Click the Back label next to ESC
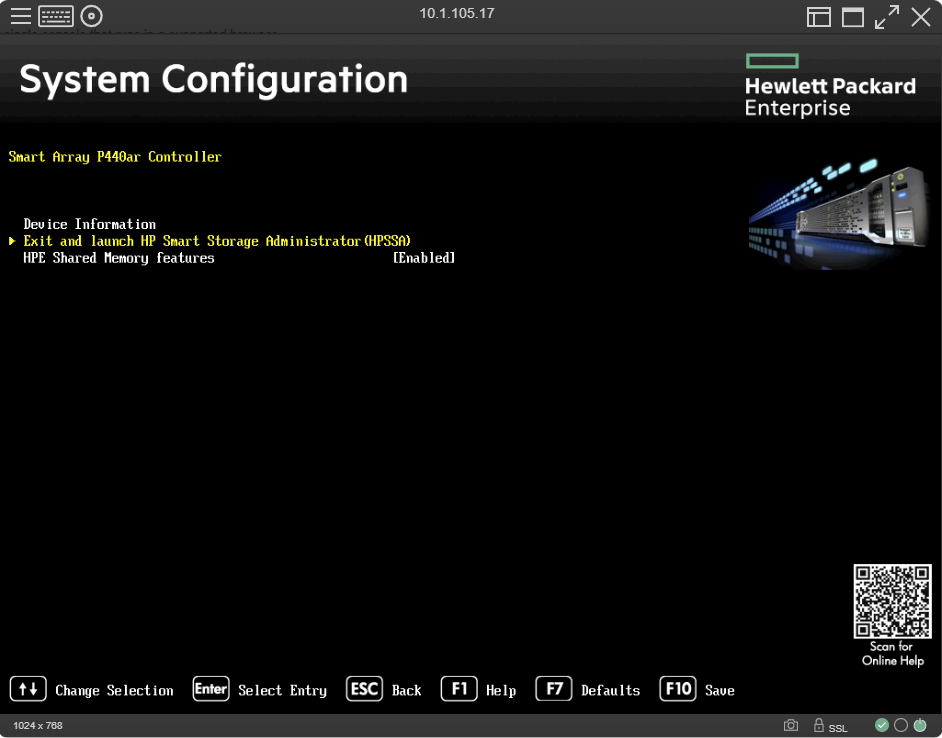The height and width of the screenshot is (738, 942). 407,691
